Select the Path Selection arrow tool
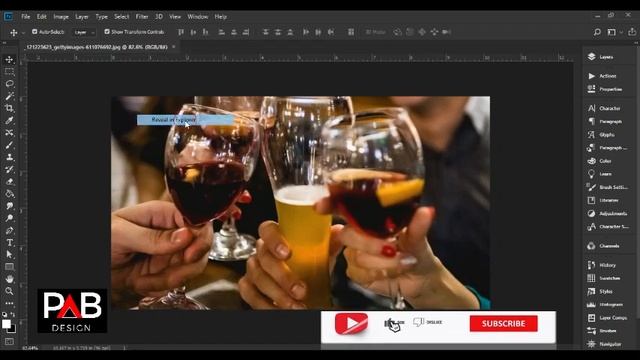This screenshot has height=360, width=640. 9,254
